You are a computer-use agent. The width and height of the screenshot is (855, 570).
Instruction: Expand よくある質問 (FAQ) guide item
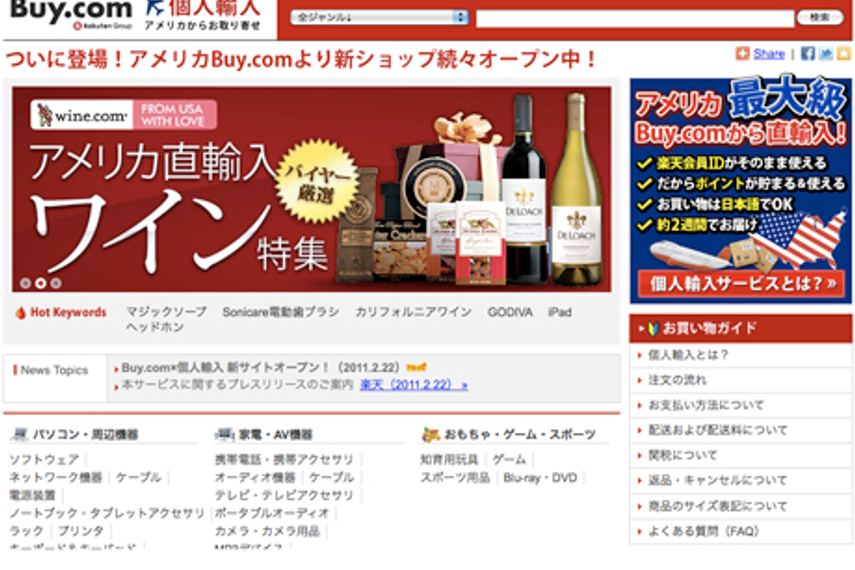click(x=740, y=531)
